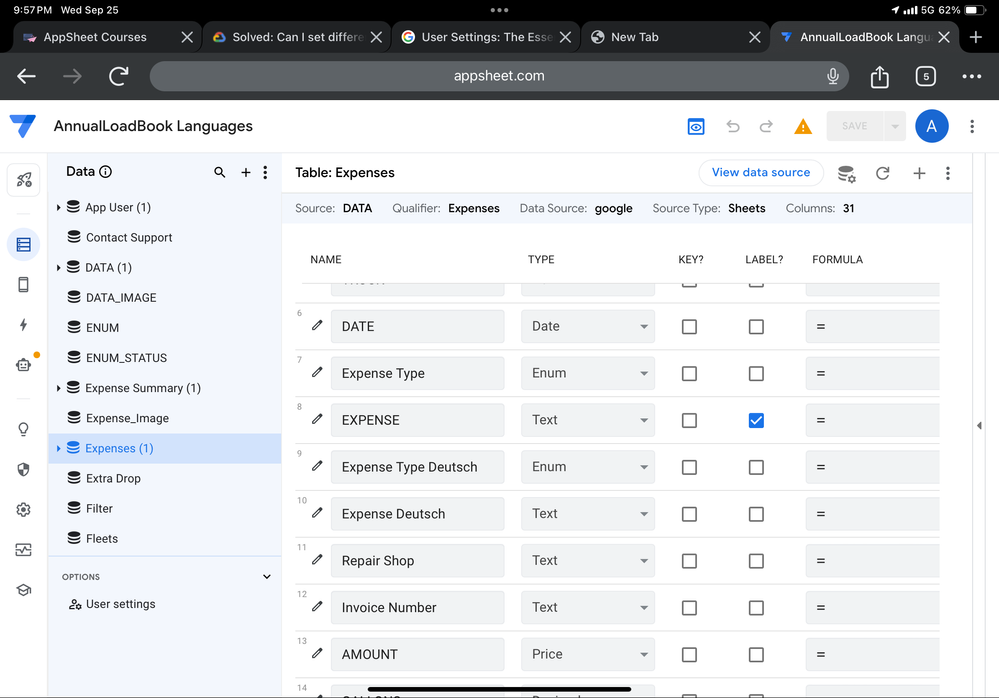Toggle KEY checkbox for EXPENSE column
This screenshot has height=698, width=999.
pyautogui.click(x=689, y=420)
